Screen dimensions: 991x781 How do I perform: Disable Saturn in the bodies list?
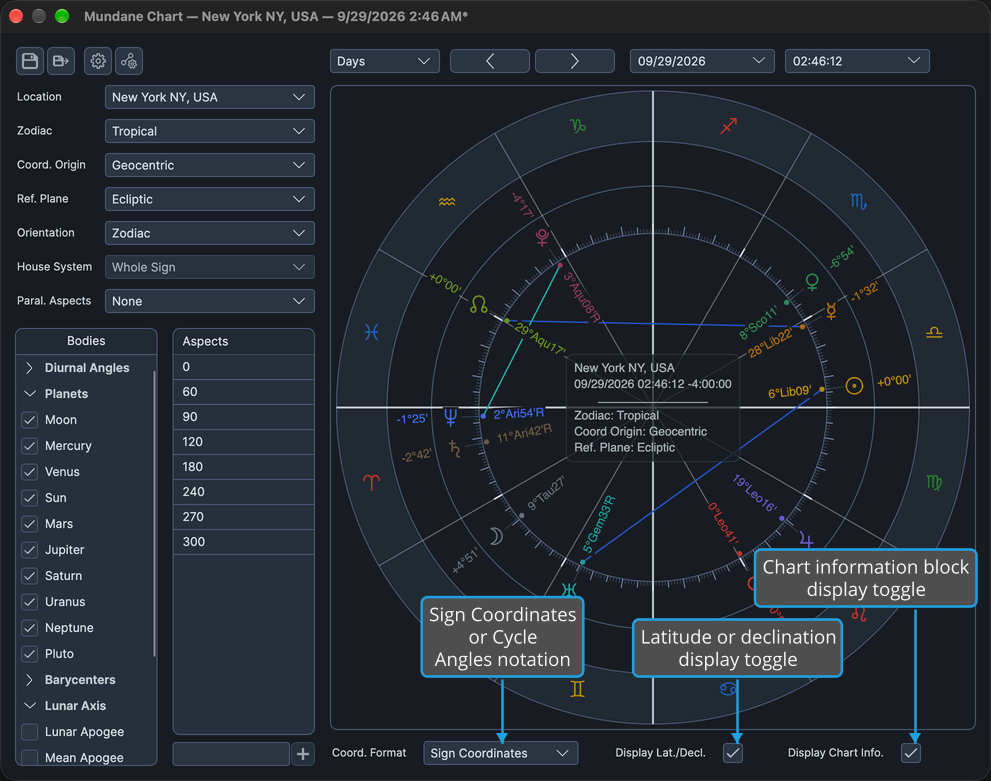30,576
